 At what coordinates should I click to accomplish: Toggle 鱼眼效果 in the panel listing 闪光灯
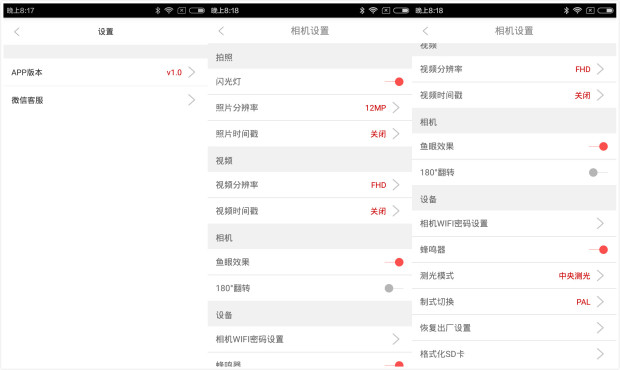pyautogui.click(x=394, y=262)
